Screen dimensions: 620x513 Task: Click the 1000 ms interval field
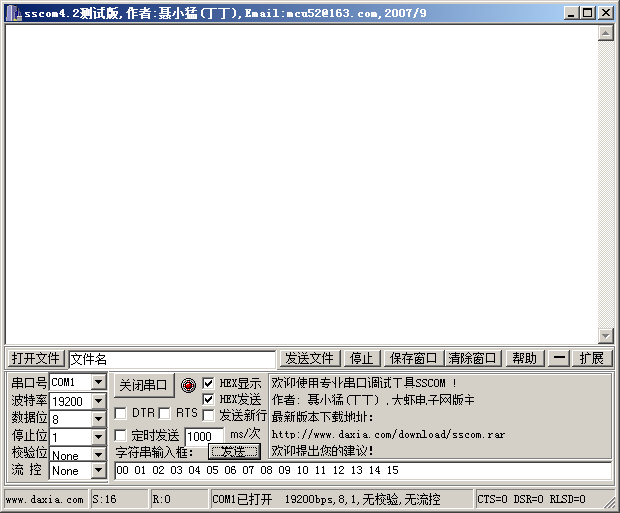point(204,436)
